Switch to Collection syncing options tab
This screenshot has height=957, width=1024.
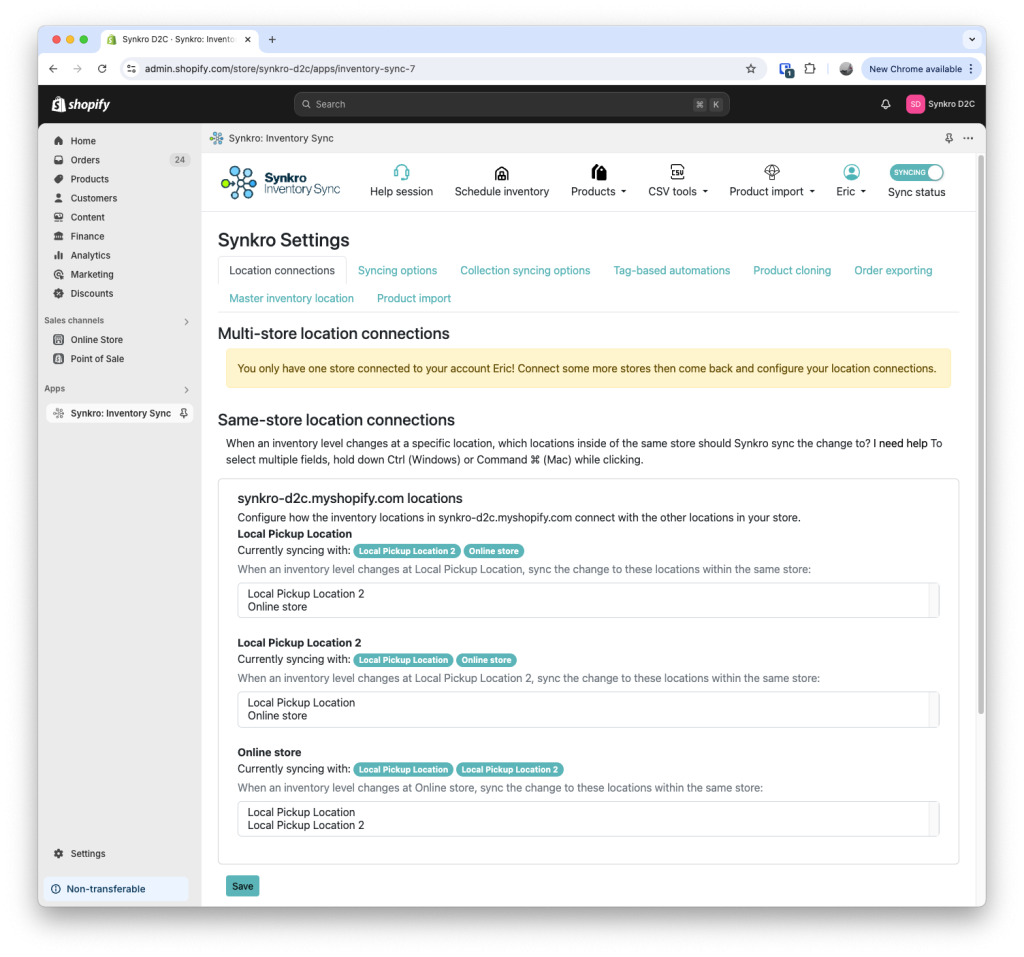[x=524, y=270]
